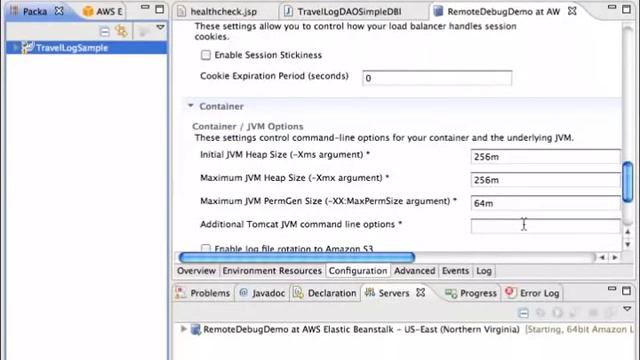Screen dimensions: 640x360
Task: Close the Servers view
Action: tap(420, 293)
